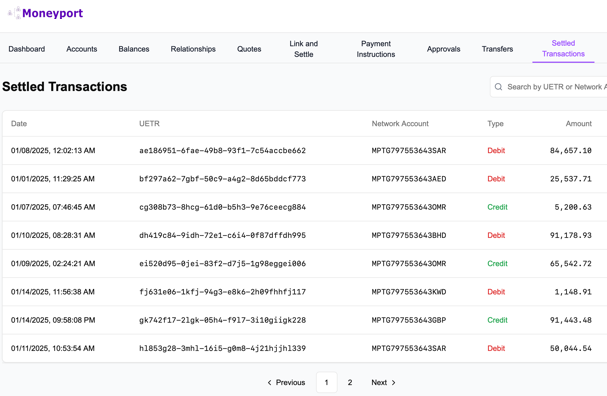Click the amount 50,044.54

click(571, 348)
